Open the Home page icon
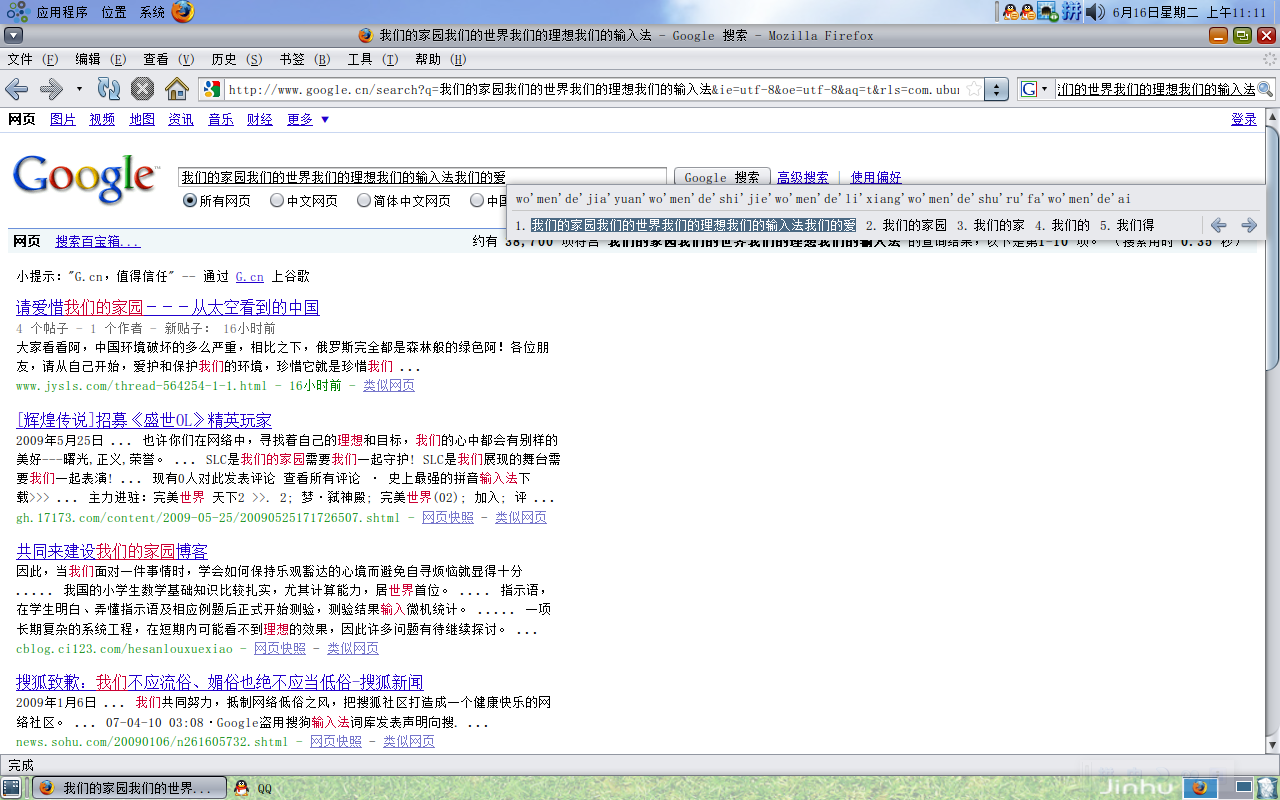1280x800 pixels. tap(177, 89)
